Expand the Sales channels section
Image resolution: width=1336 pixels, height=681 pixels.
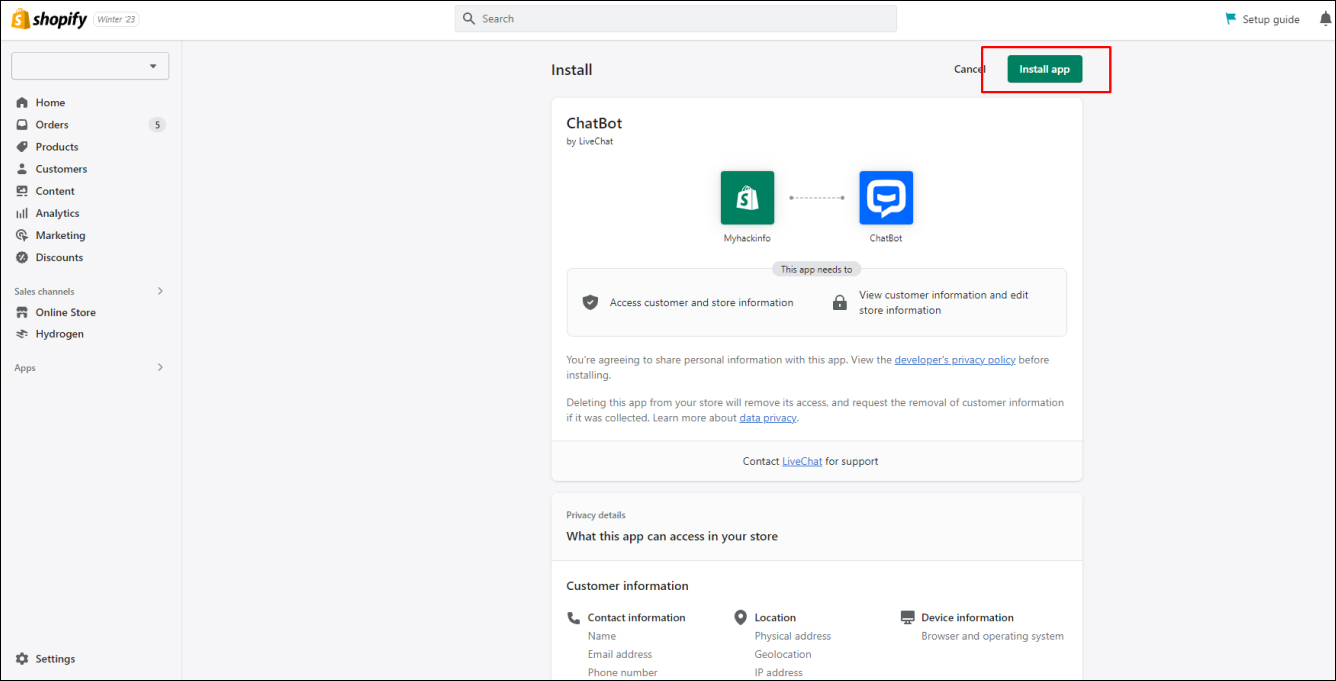point(160,291)
